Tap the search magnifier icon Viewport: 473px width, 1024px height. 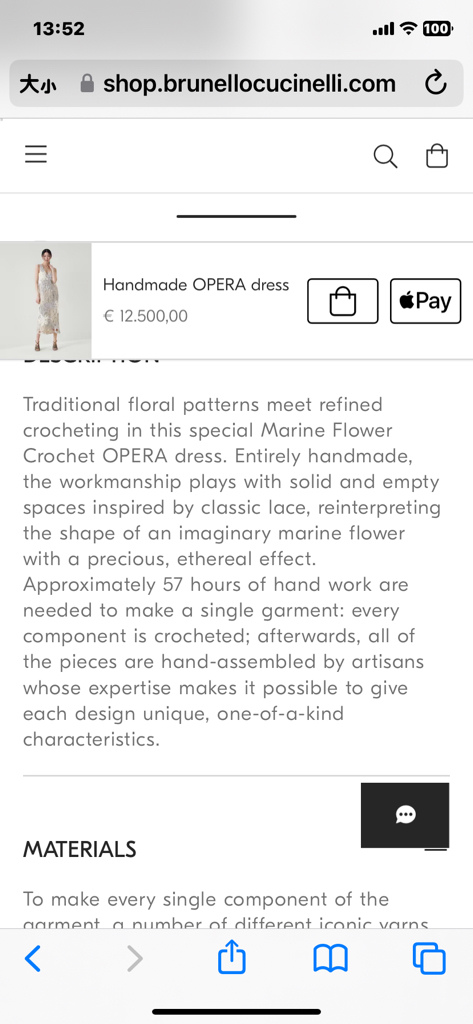(385, 157)
